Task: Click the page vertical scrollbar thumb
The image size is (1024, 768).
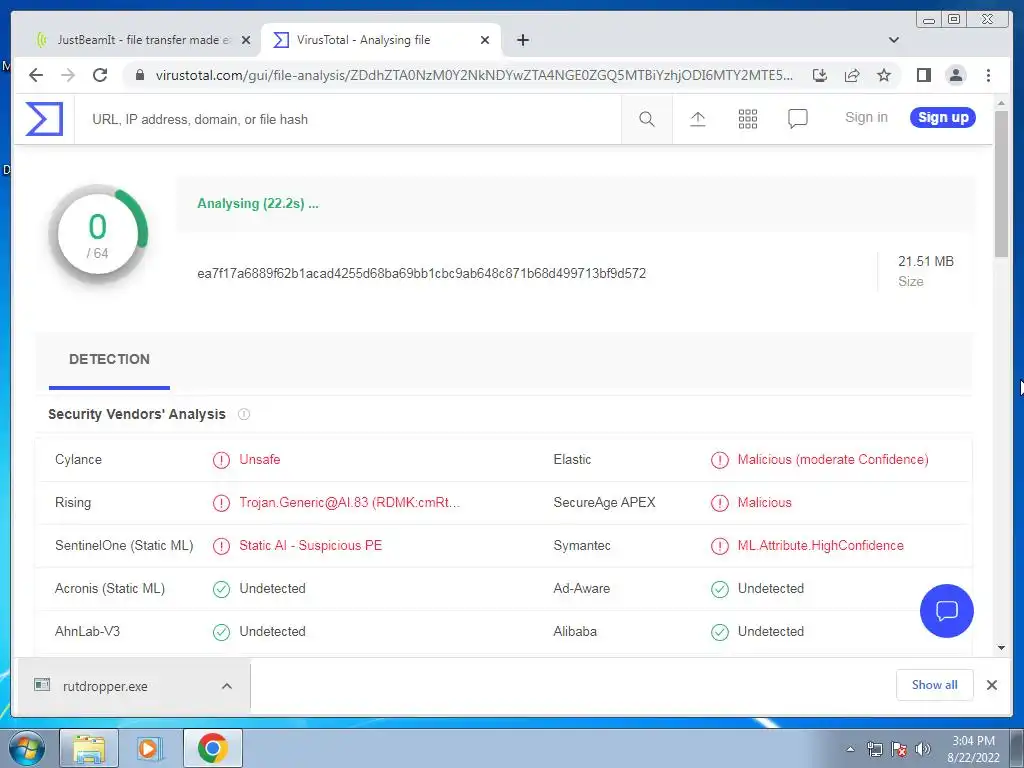Action: click(1001, 185)
